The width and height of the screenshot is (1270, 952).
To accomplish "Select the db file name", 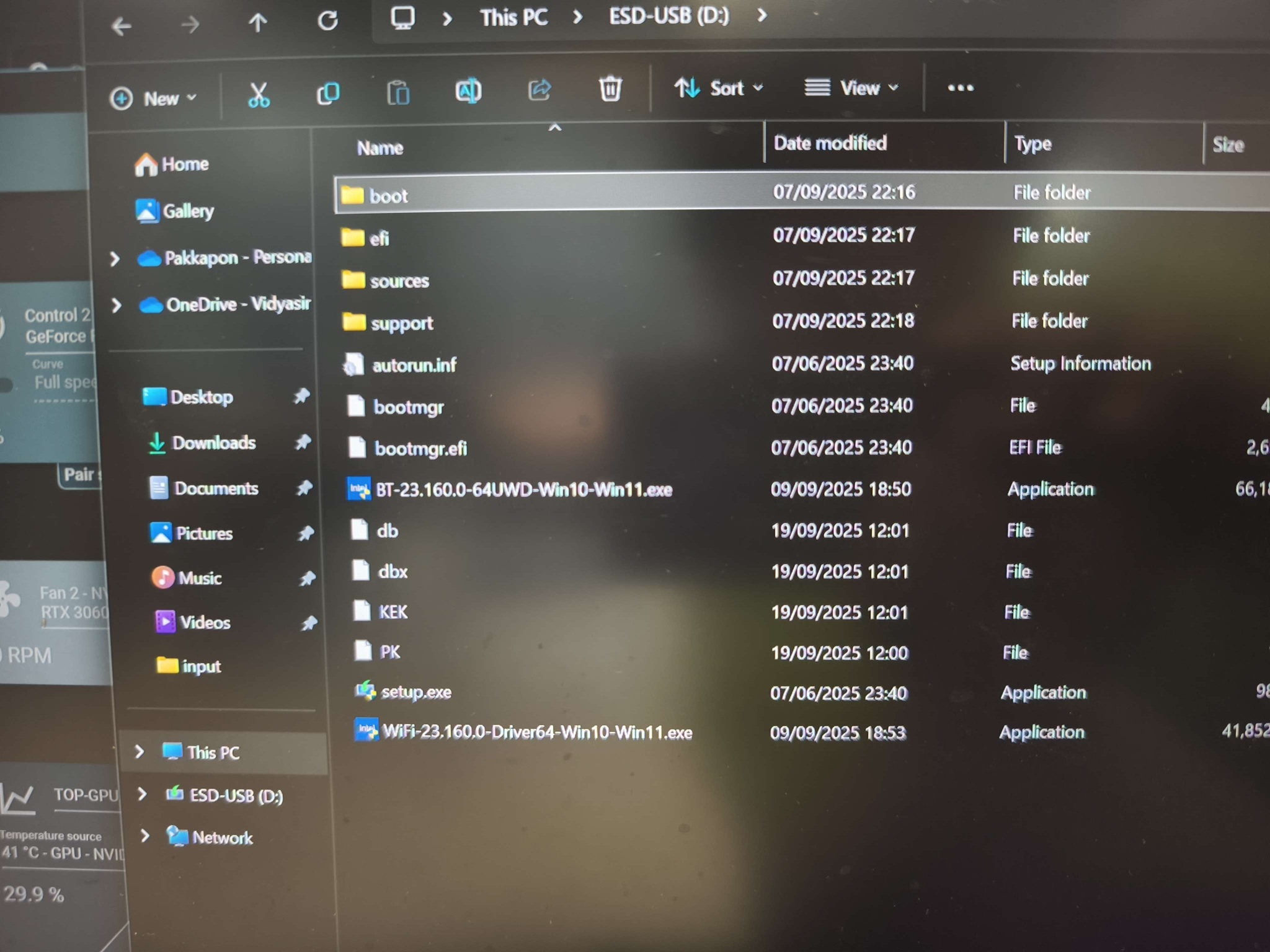I will tap(388, 531).
